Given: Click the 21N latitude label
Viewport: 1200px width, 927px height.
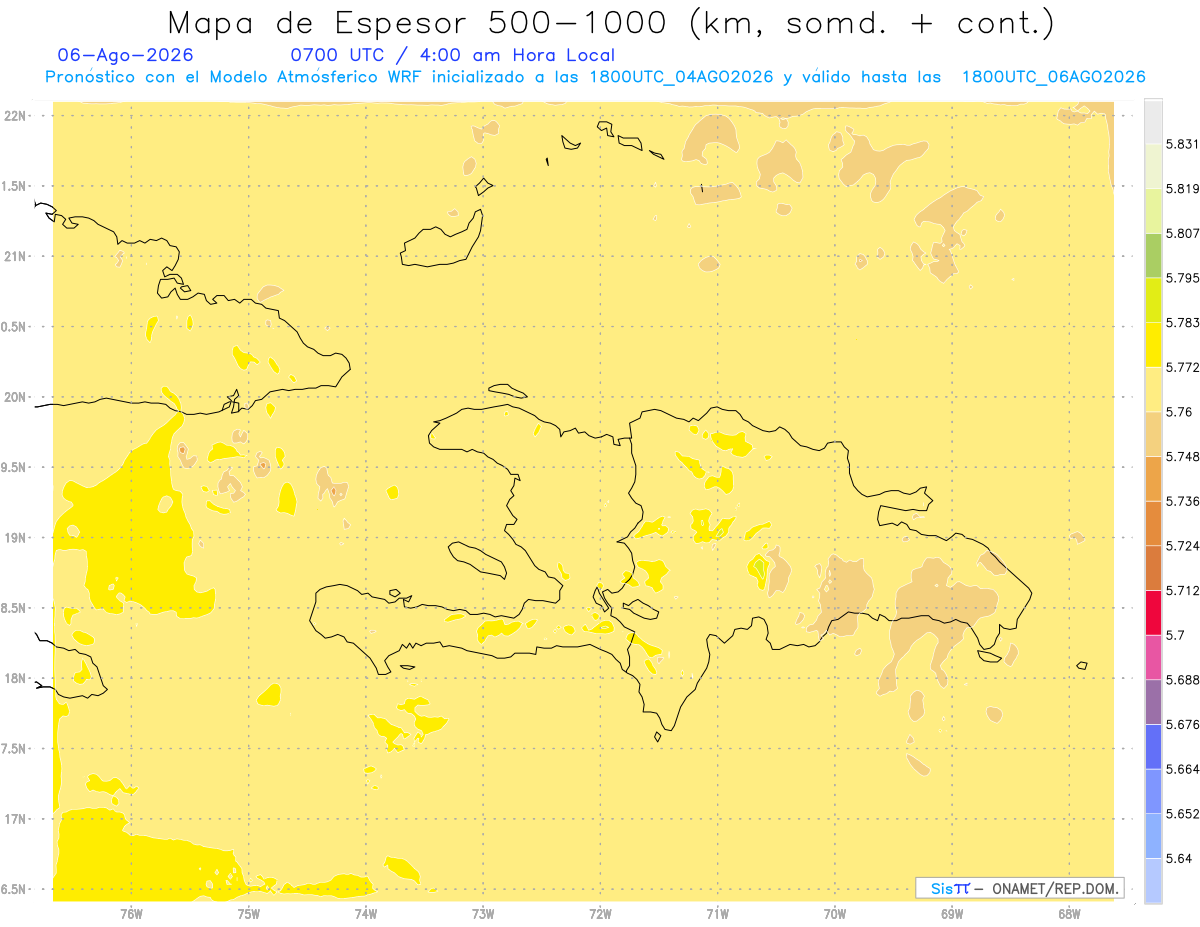Looking at the screenshot, I should (15, 256).
